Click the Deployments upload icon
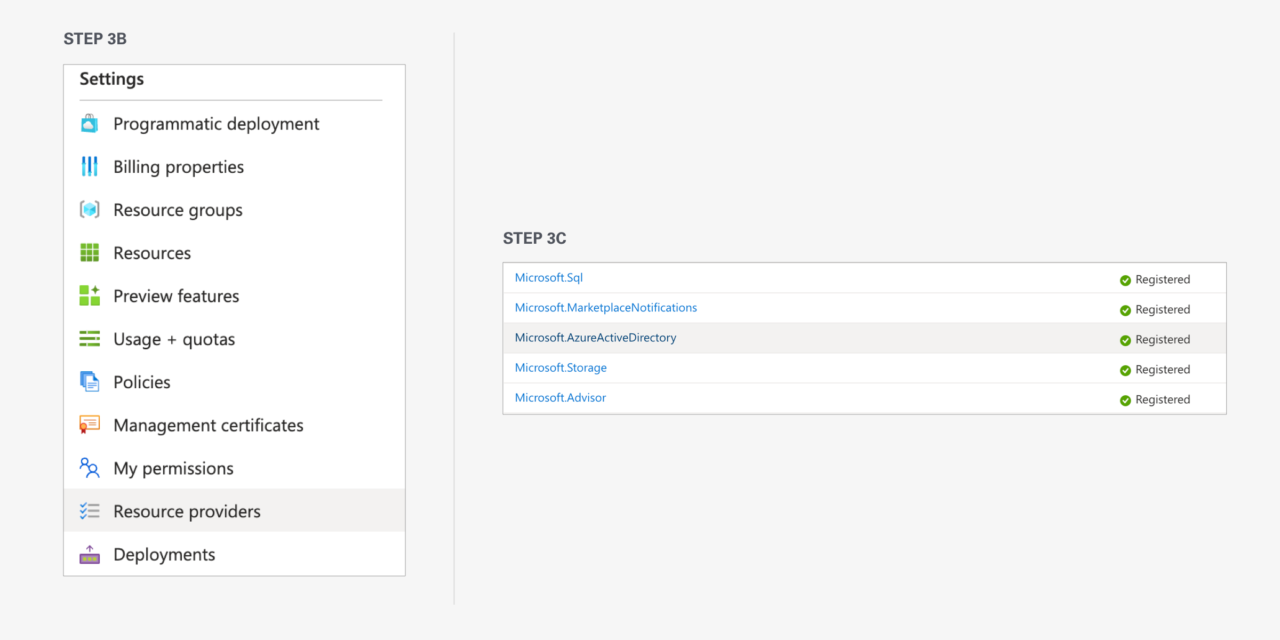Image resolution: width=1280 pixels, height=640 pixels. tap(90, 554)
